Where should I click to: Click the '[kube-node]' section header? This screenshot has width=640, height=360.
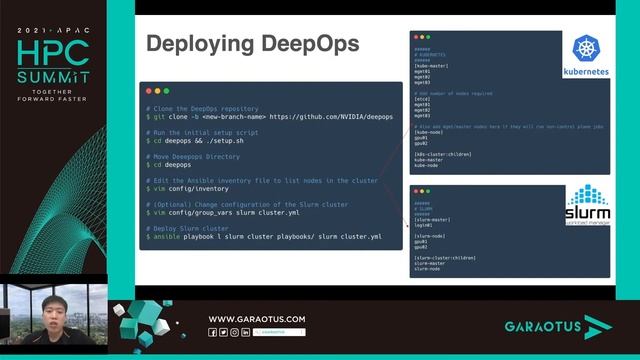pos(429,132)
